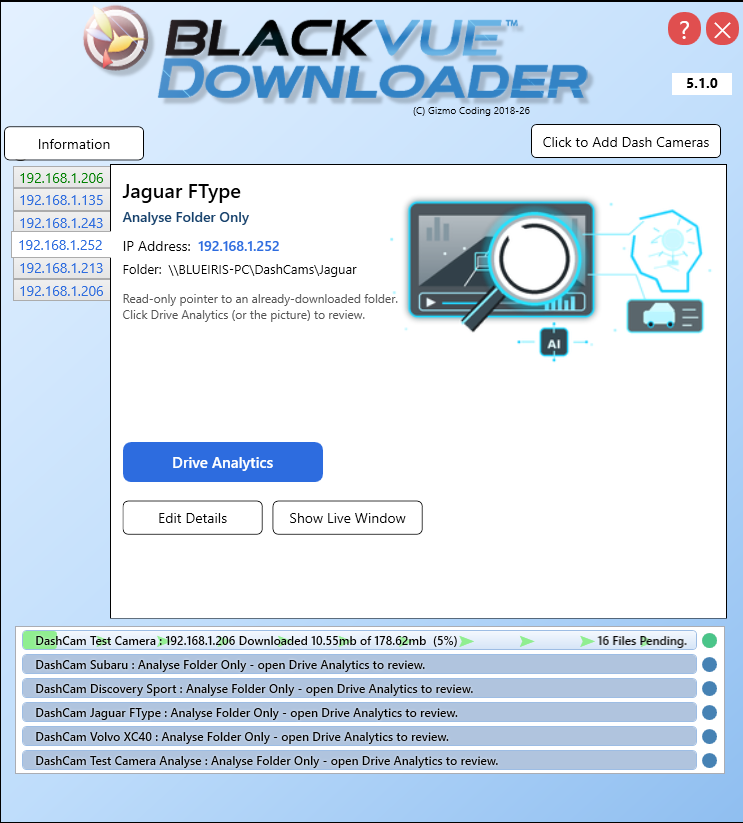Open Edit Details

193,518
